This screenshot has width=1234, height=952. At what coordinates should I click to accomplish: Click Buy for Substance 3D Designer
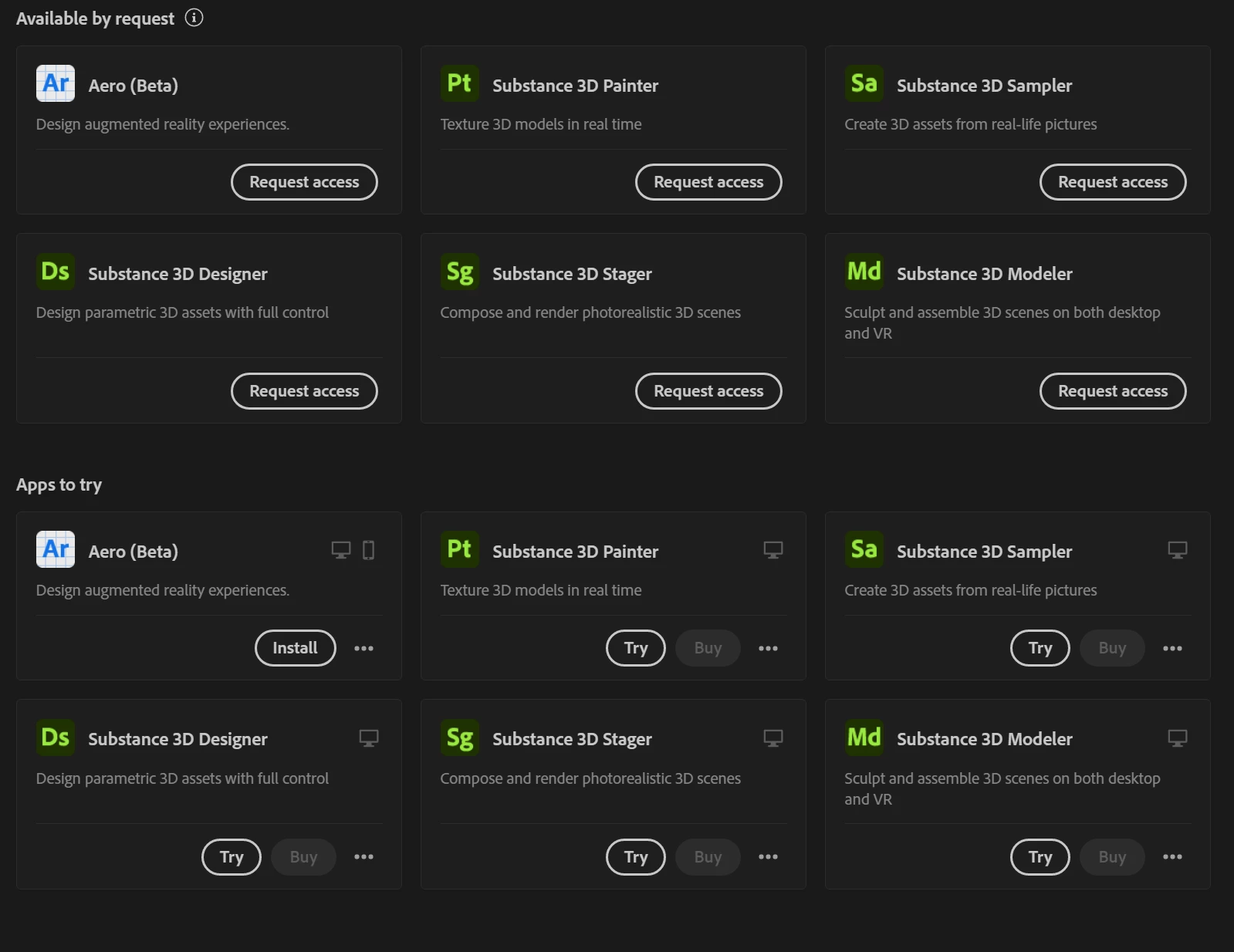[303, 857]
